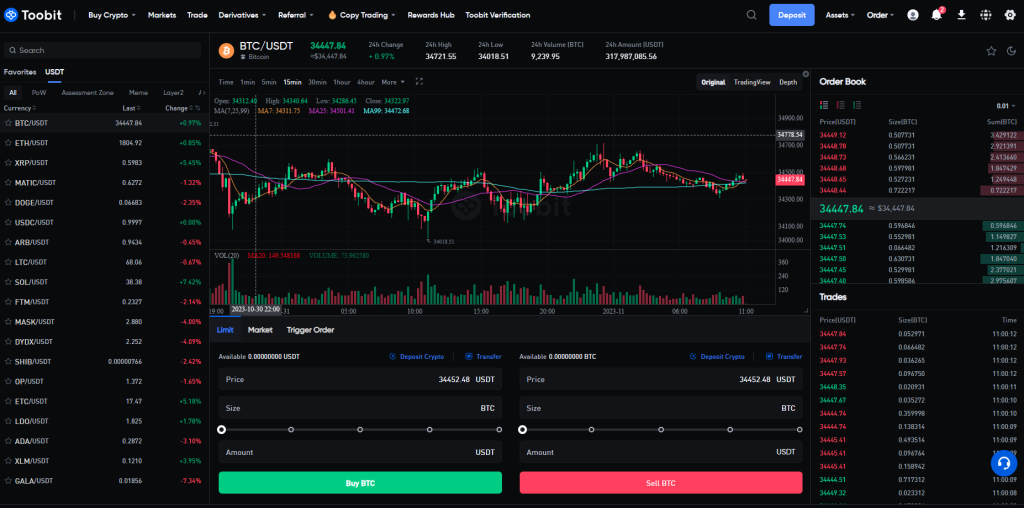This screenshot has height=508, width=1024.
Task: Switch chart to Depth view
Action: [788, 82]
